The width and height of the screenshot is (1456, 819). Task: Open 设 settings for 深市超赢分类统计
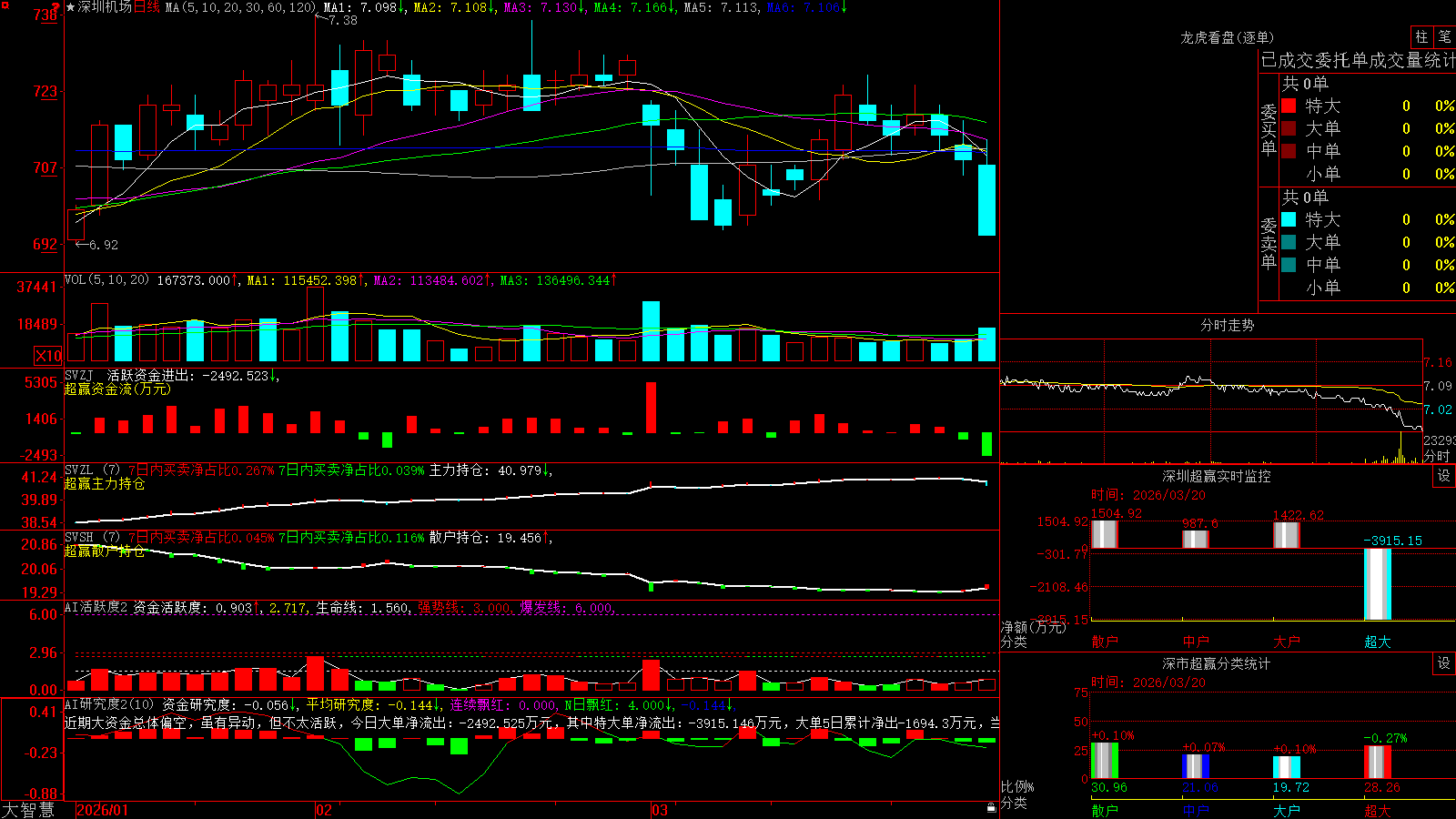pos(1444,663)
